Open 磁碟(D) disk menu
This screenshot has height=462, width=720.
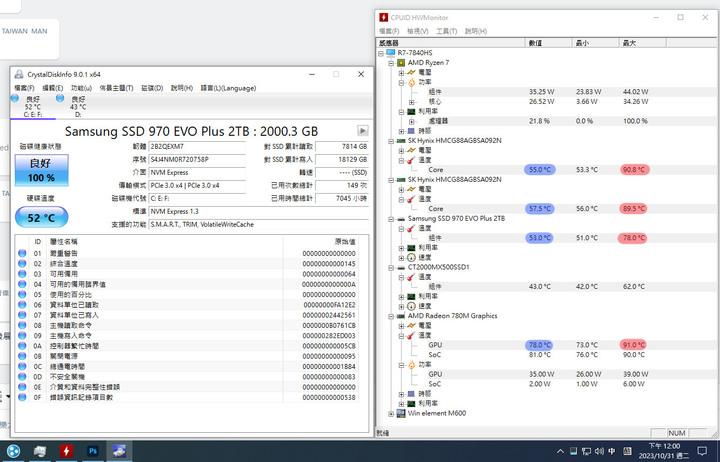152,88
